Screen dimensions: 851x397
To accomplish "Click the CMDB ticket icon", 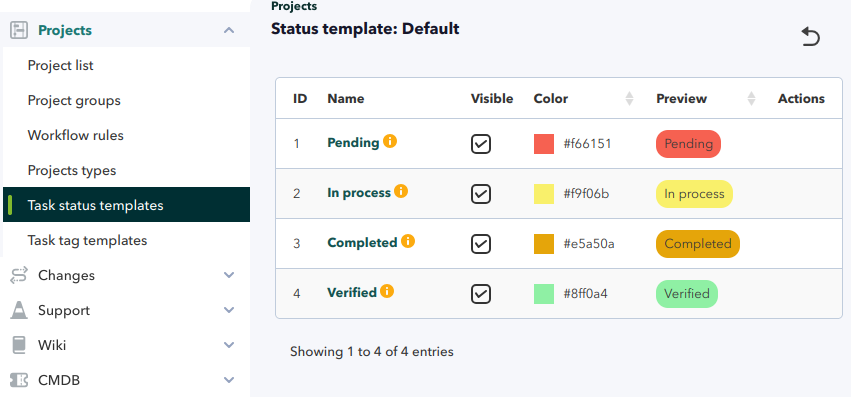I will coord(19,380).
